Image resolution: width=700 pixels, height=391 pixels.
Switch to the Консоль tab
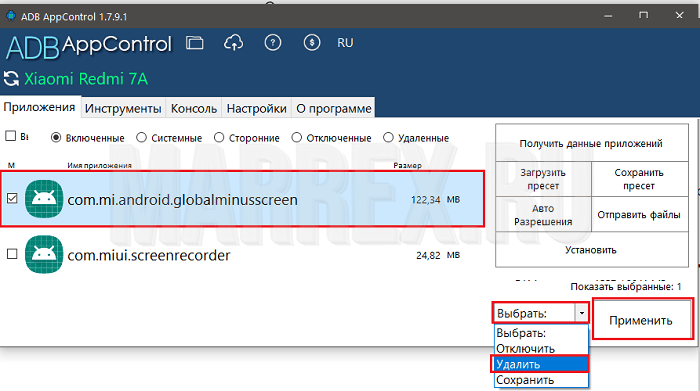click(194, 108)
